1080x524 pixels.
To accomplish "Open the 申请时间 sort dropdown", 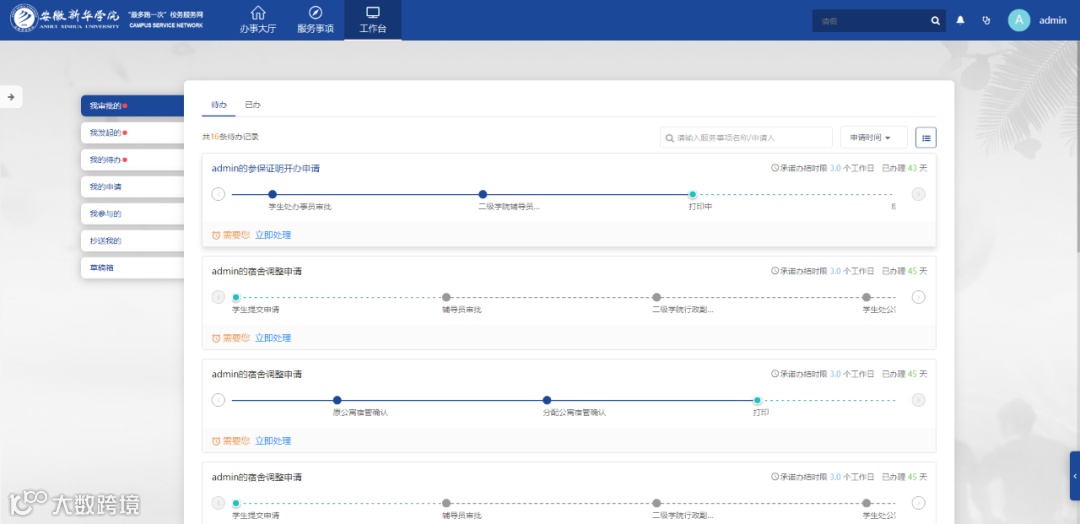I will pos(873,138).
